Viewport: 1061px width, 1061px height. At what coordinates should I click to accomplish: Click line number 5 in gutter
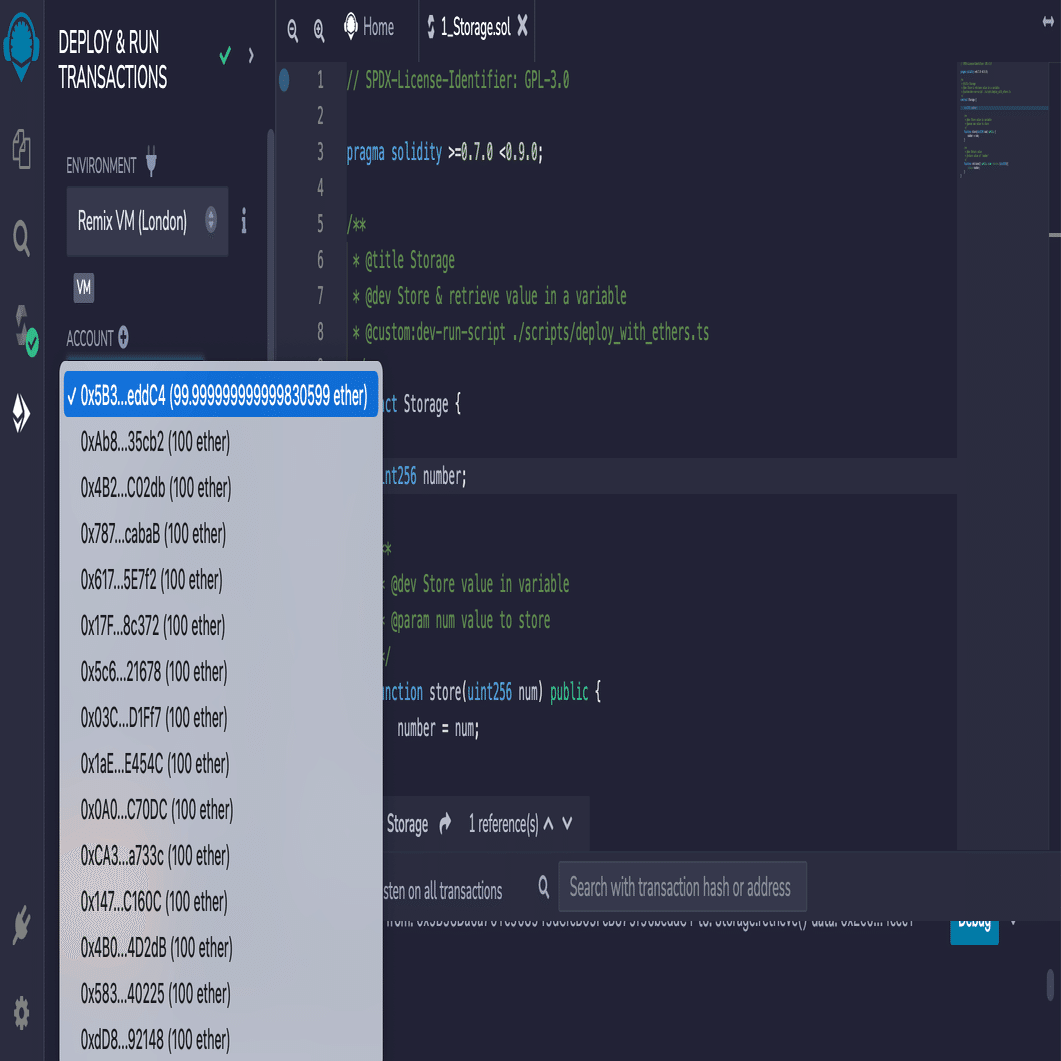tap(320, 224)
